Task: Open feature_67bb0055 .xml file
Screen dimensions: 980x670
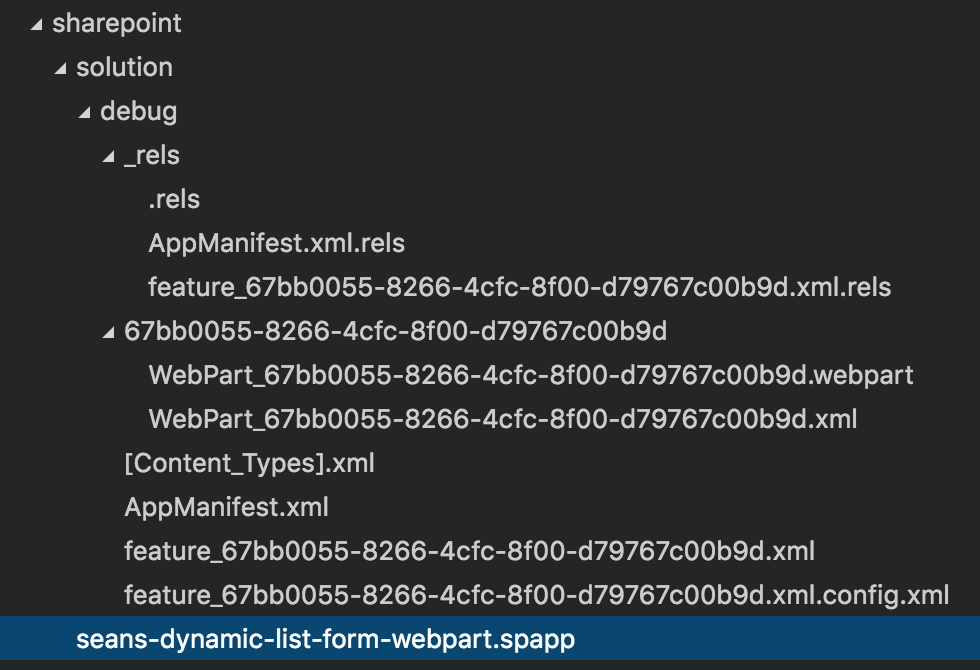Action: click(469, 551)
